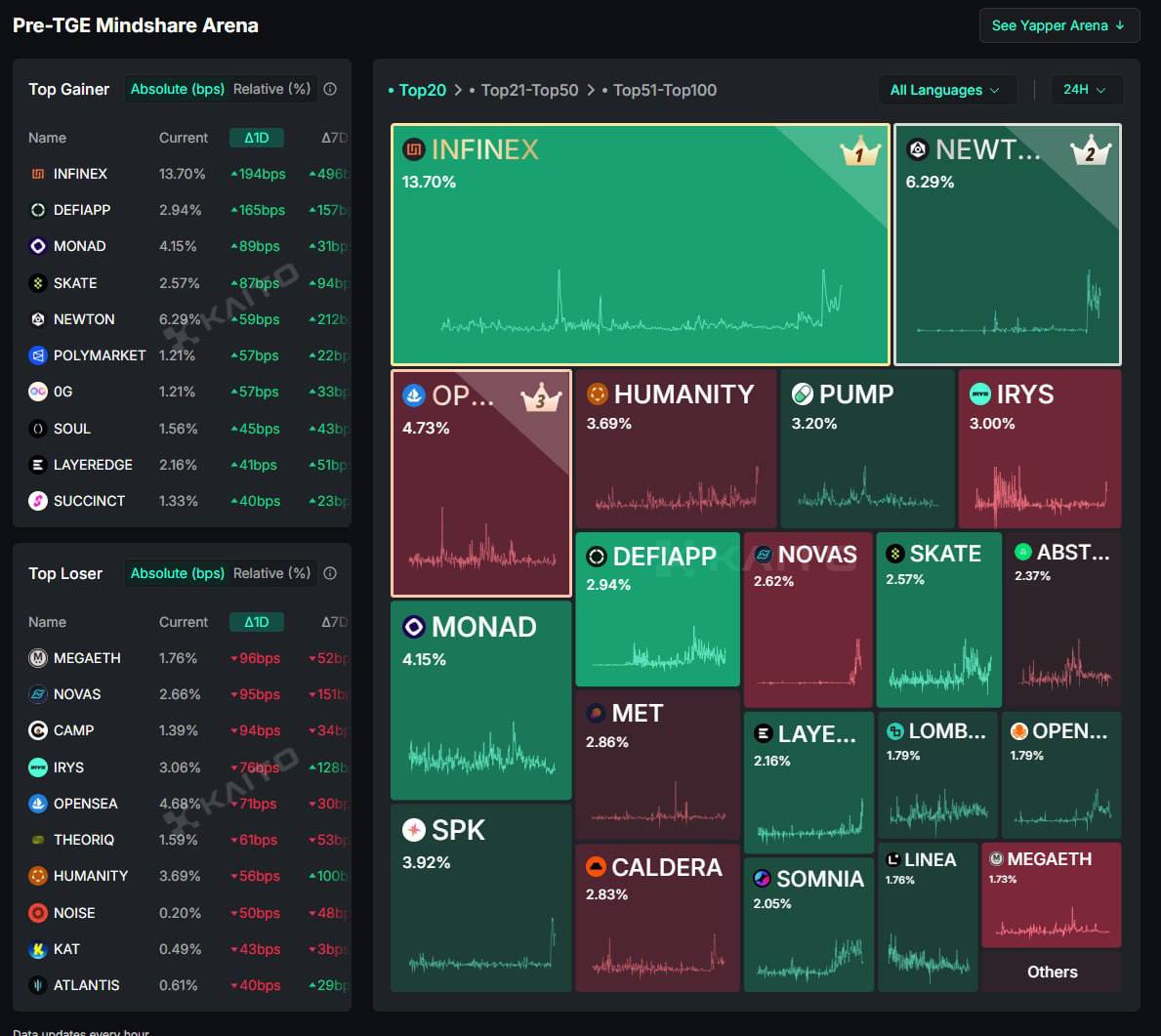This screenshot has width=1161, height=1036.
Task: Click the INFINEX logo in Top Gainer list
Action: tap(38, 174)
